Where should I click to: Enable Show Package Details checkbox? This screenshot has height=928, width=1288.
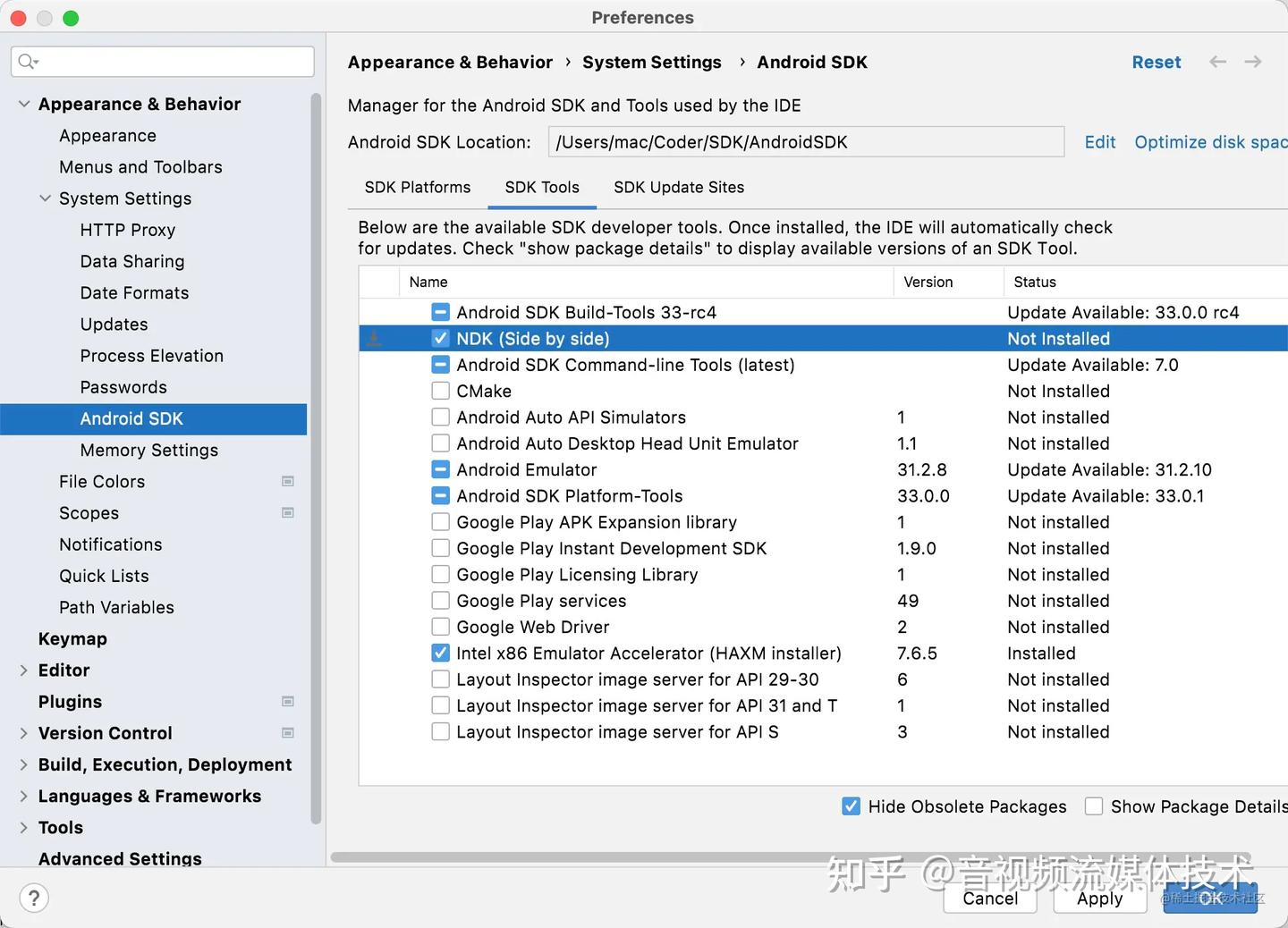1093,806
